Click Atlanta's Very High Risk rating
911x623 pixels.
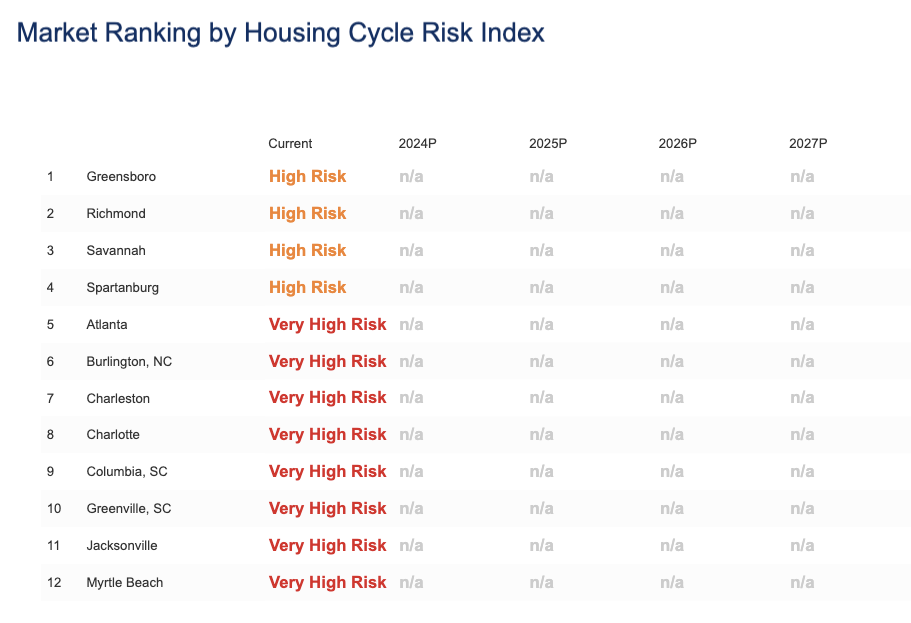pos(327,325)
